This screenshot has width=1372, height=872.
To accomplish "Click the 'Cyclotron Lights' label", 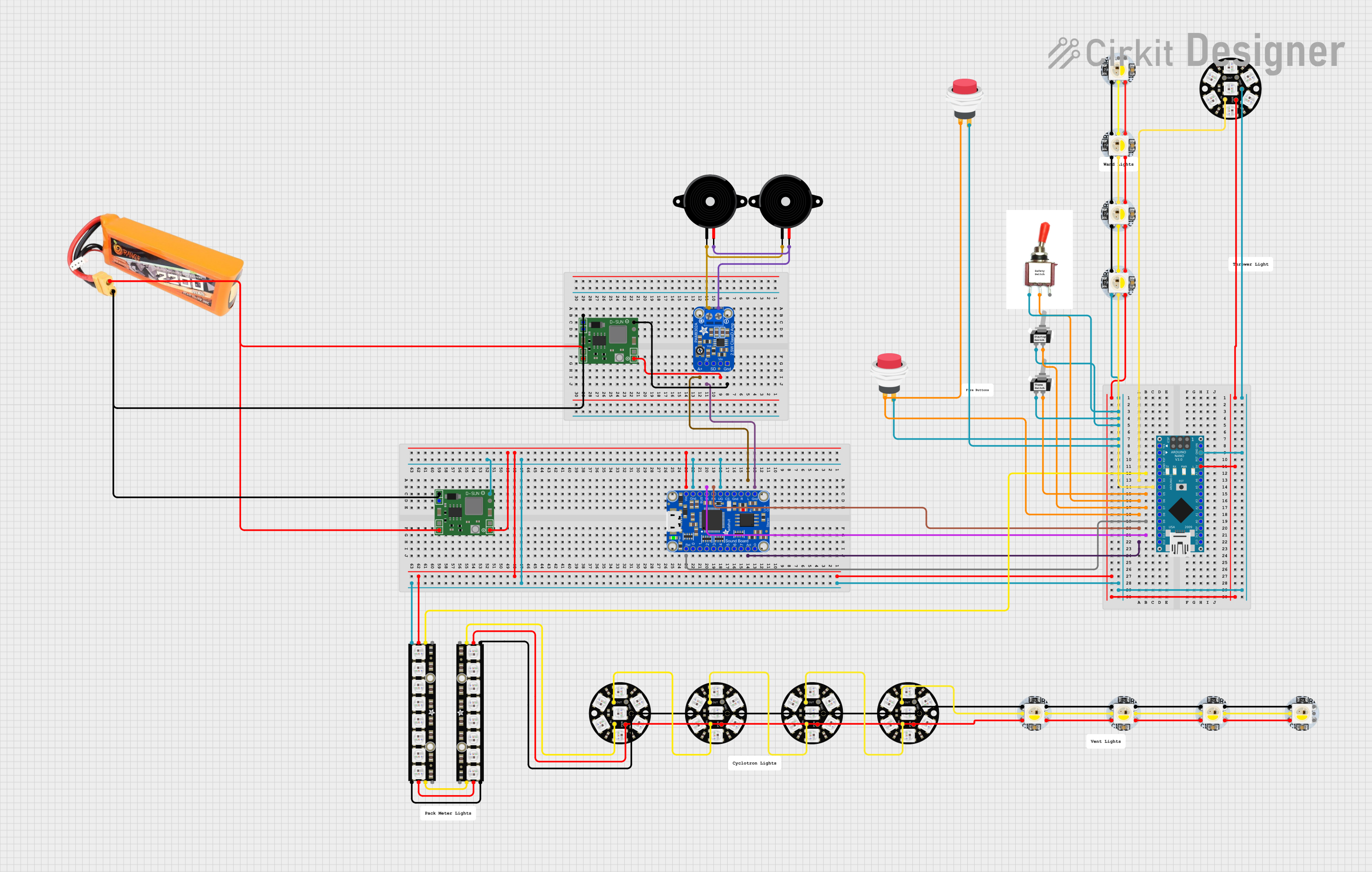I will (x=755, y=763).
